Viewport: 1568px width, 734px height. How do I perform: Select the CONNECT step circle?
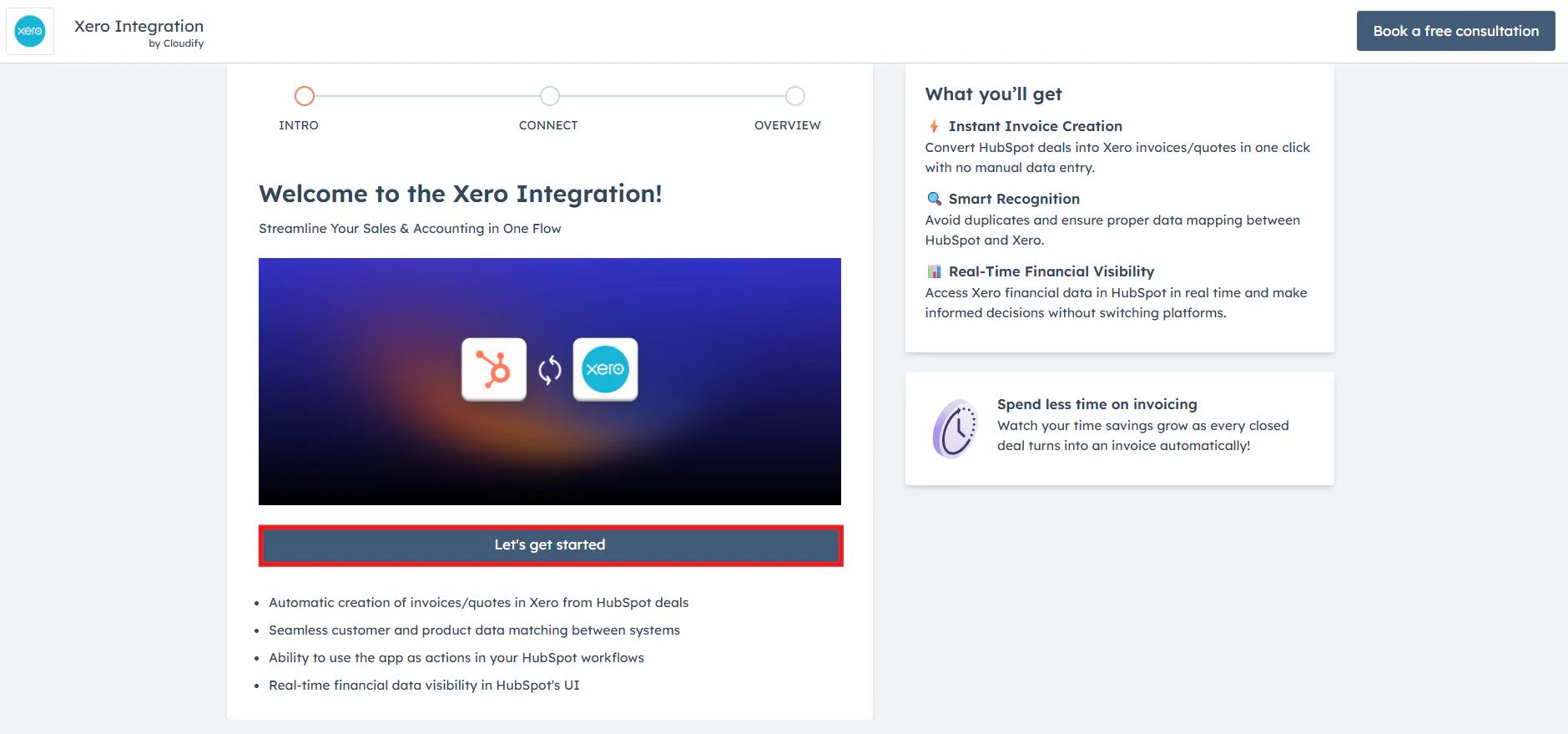point(550,96)
